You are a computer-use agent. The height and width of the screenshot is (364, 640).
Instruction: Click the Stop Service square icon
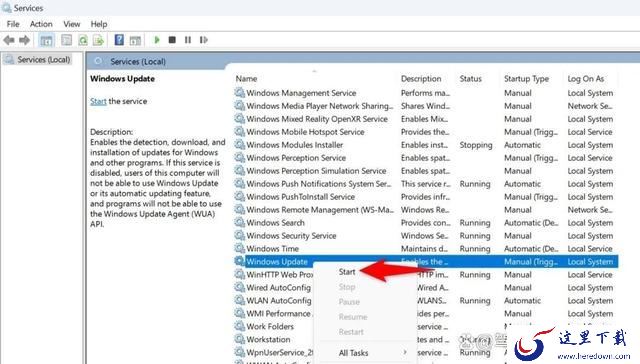tap(172, 40)
